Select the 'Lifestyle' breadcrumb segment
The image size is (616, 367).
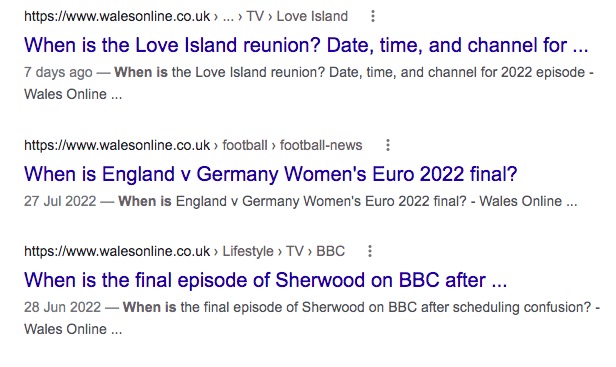click(248, 251)
